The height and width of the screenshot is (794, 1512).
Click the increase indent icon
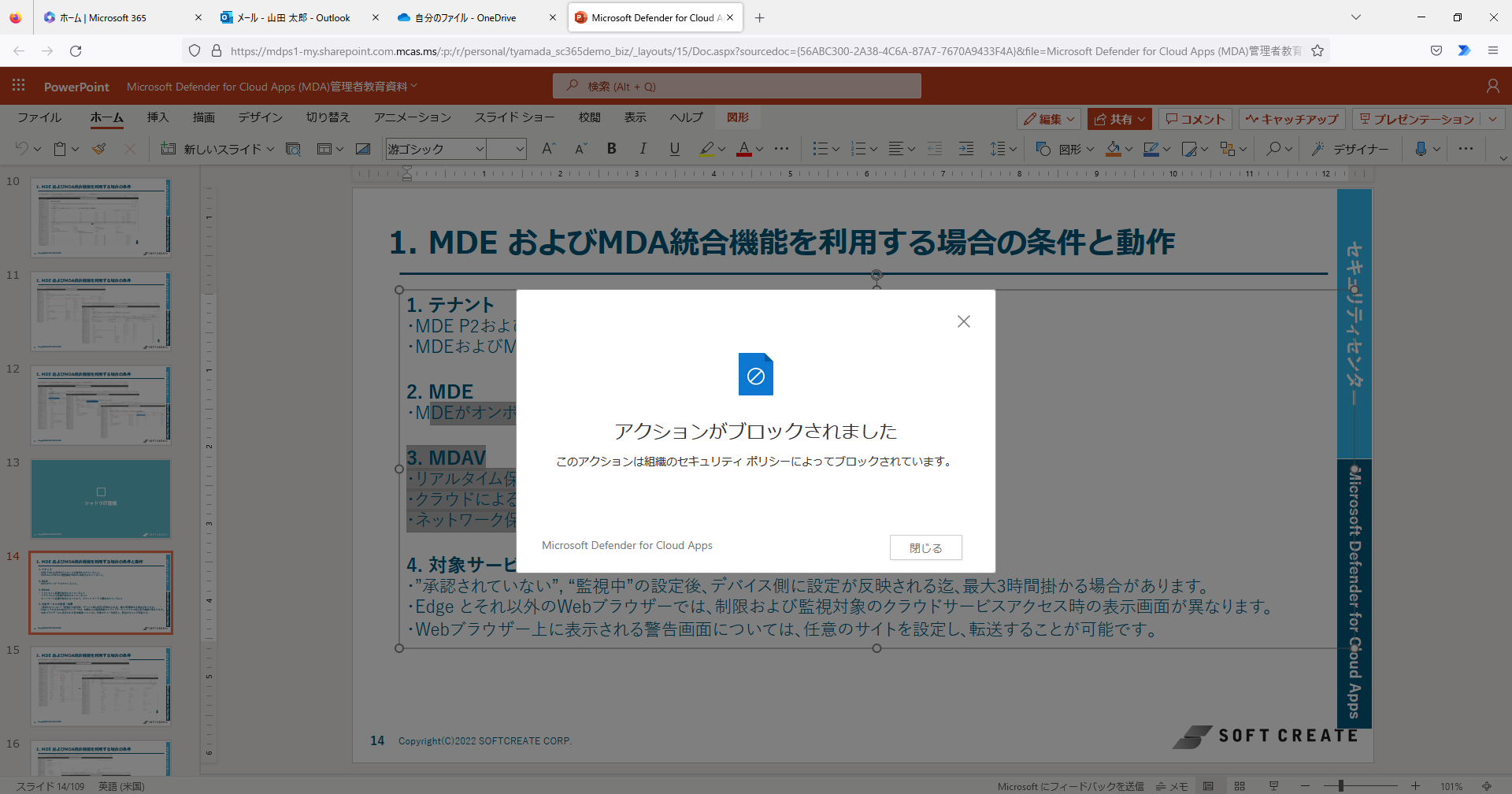coord(966,149)
